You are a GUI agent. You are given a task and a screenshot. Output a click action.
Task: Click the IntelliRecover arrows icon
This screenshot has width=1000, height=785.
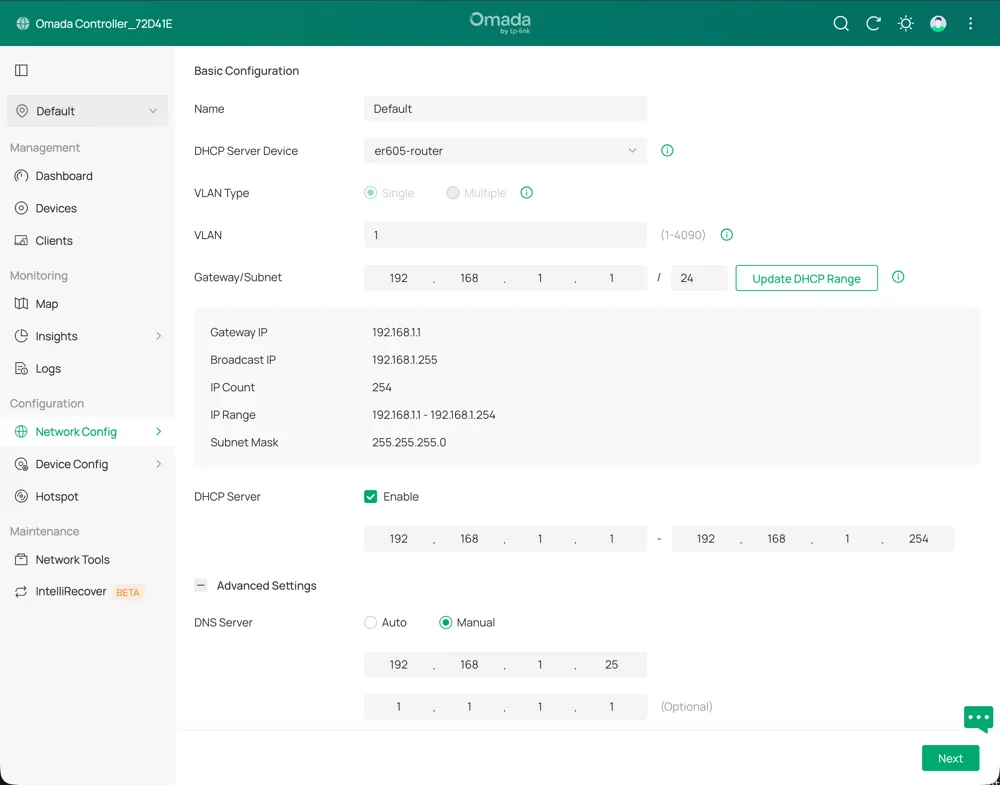pos(21,592)
